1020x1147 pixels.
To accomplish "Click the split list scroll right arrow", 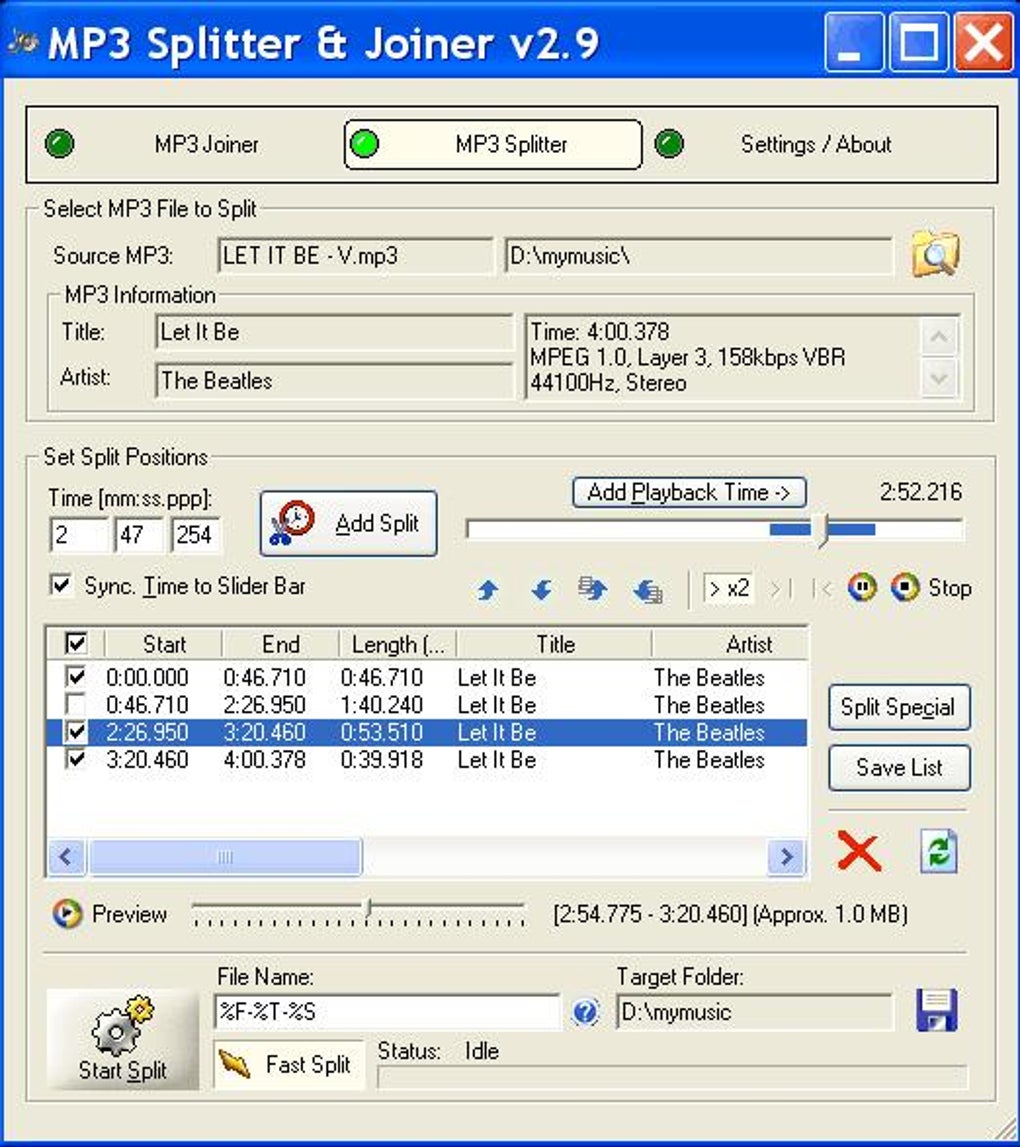I will coord(787,857).
